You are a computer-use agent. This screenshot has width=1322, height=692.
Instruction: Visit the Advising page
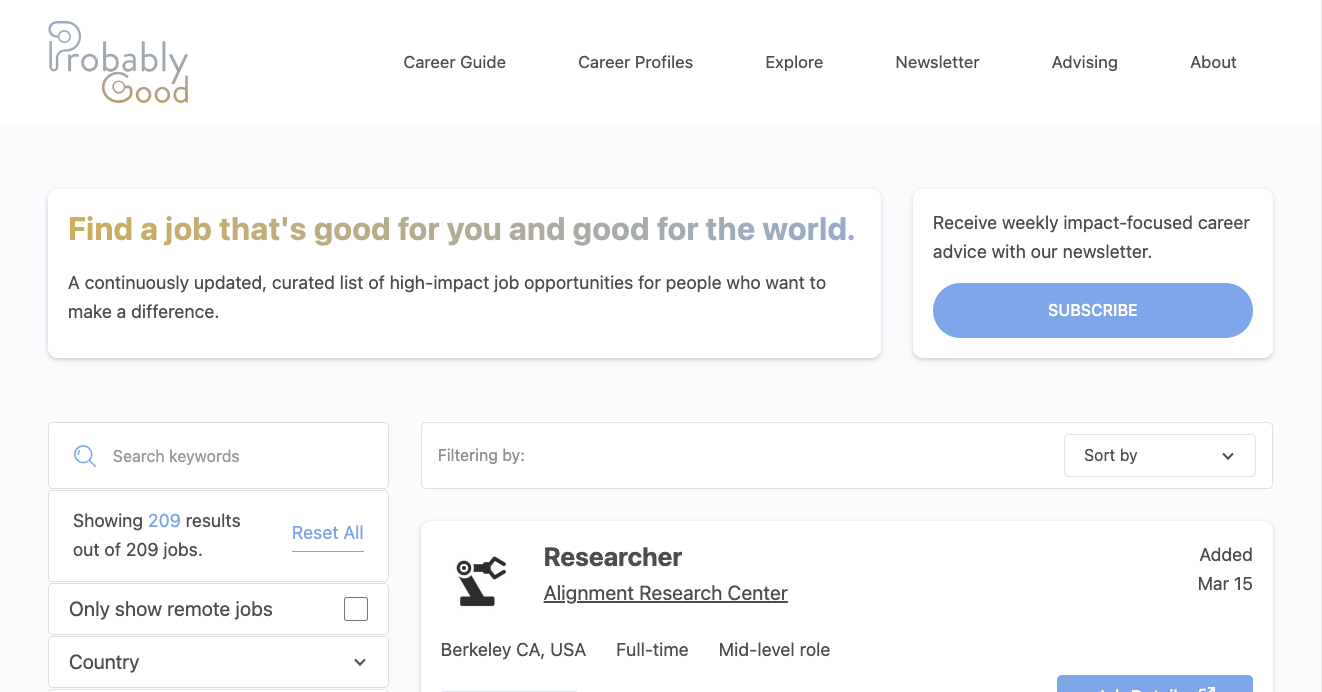[1084, 62]
